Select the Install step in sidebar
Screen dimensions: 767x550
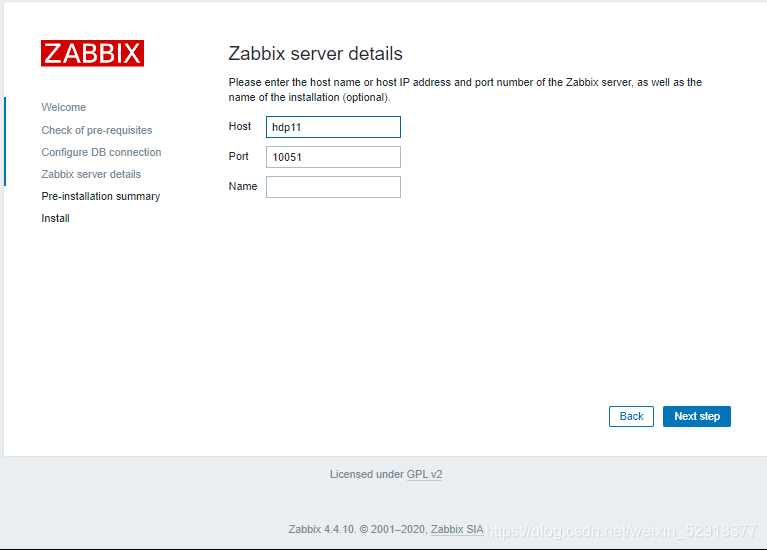coord(55,218)
